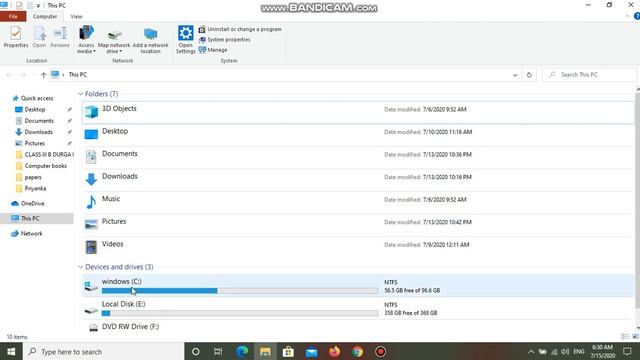Select the Music folder
This screenshot has width=640, height=360.
coord(358,202)
